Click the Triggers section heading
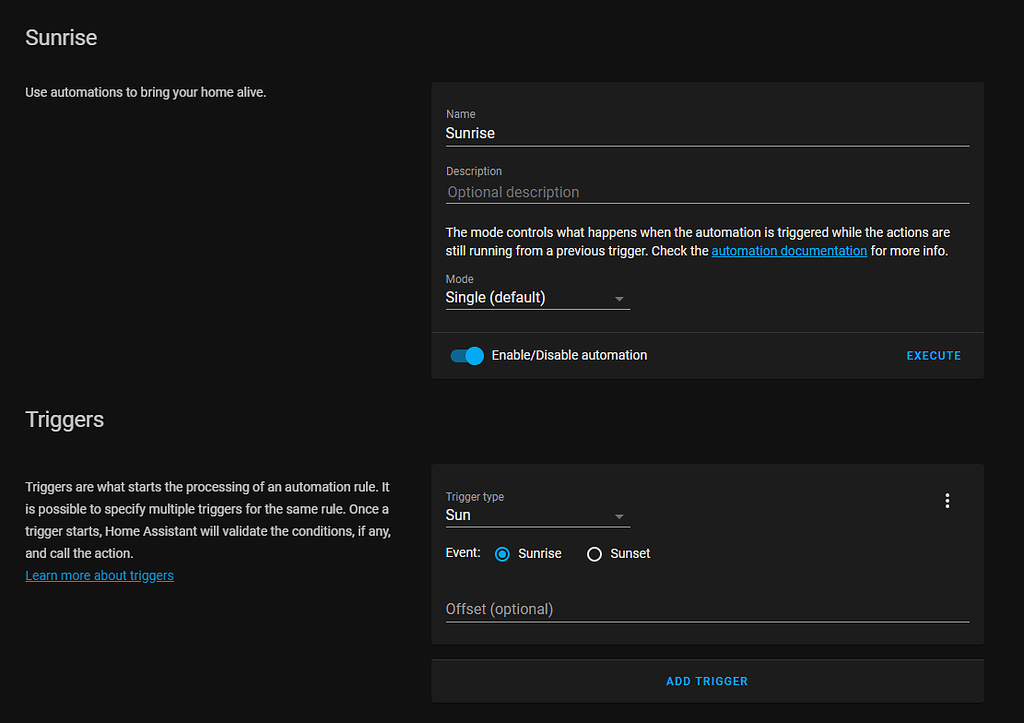This screenshot has width=1024, height=723. [65, 420]
